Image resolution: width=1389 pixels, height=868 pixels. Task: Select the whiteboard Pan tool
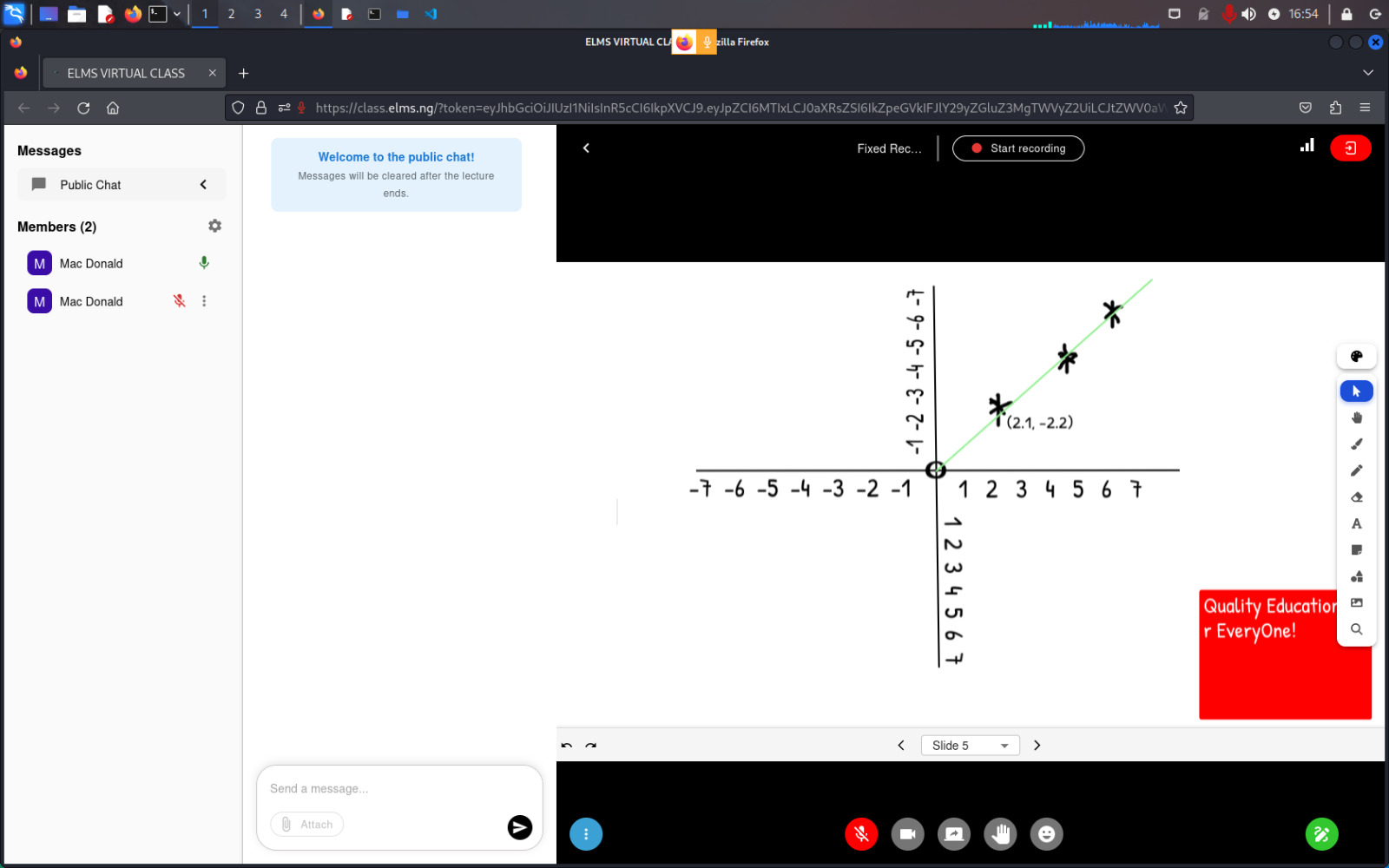pyautogui.click(x=1356, y=418)
